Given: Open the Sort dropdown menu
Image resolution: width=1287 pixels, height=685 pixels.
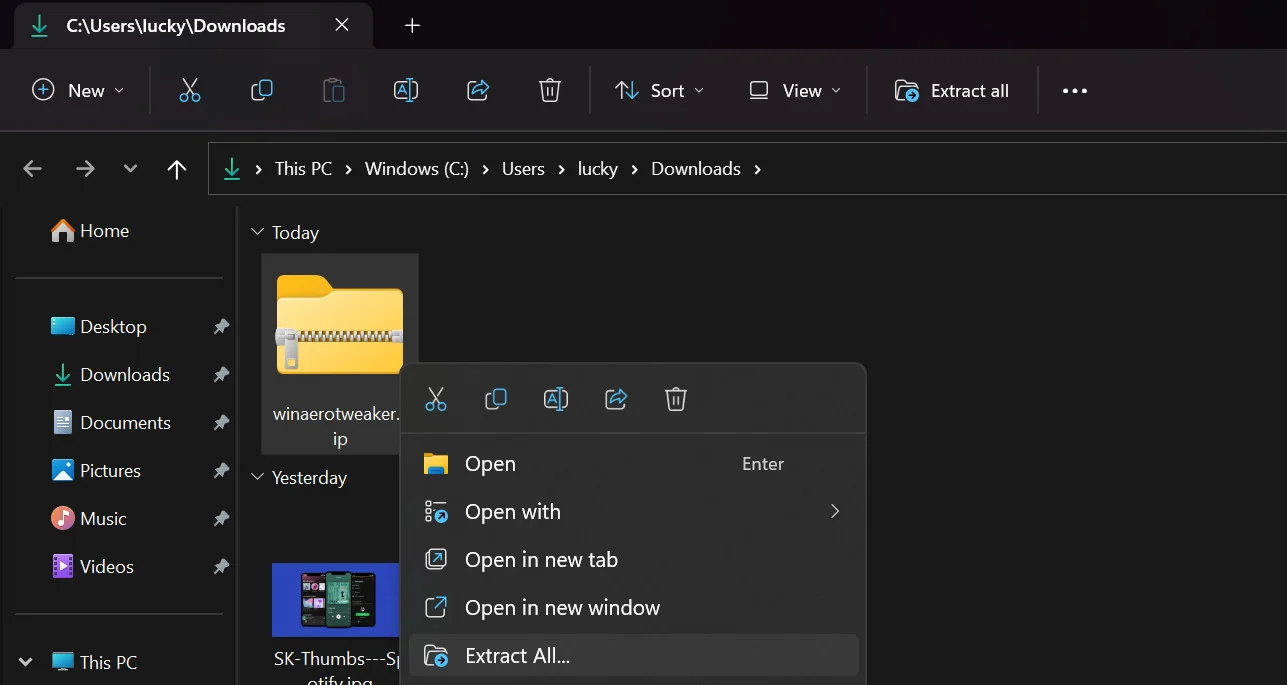Looking at the screenshot, I should point(659,91).
